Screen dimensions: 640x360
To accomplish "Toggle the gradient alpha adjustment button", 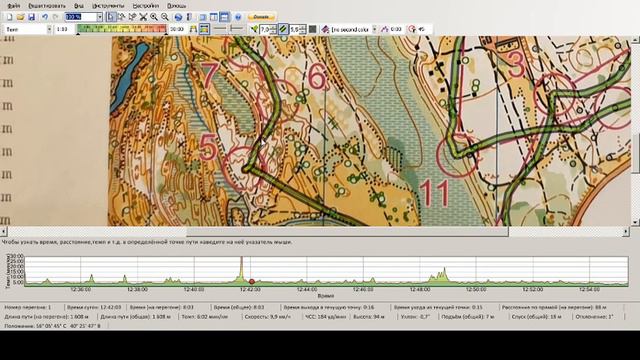I will (204, 29).
